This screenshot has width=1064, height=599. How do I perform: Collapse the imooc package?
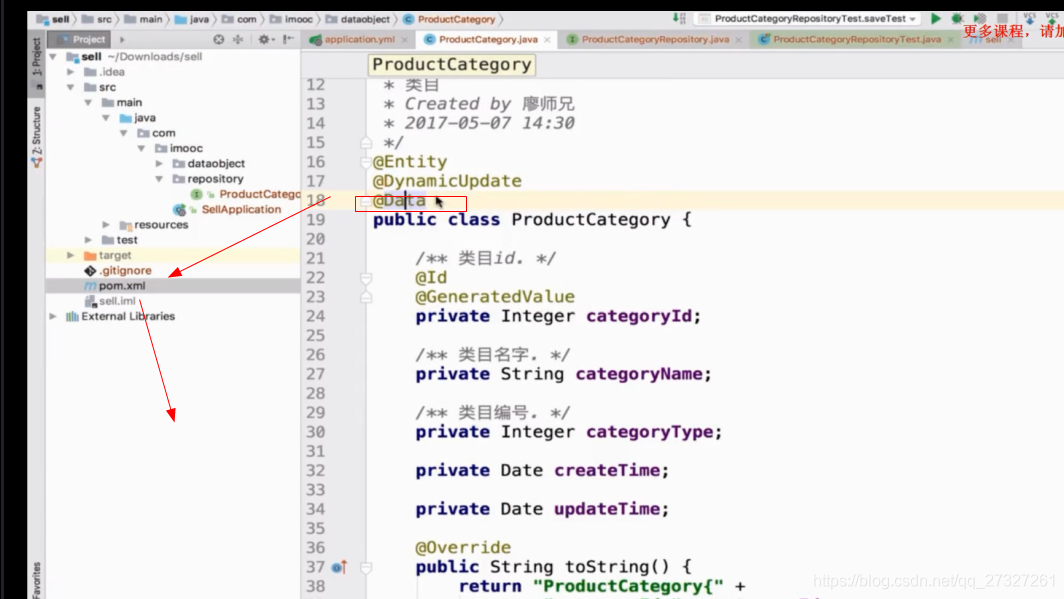pyautogui.click(x=141, y=149)
